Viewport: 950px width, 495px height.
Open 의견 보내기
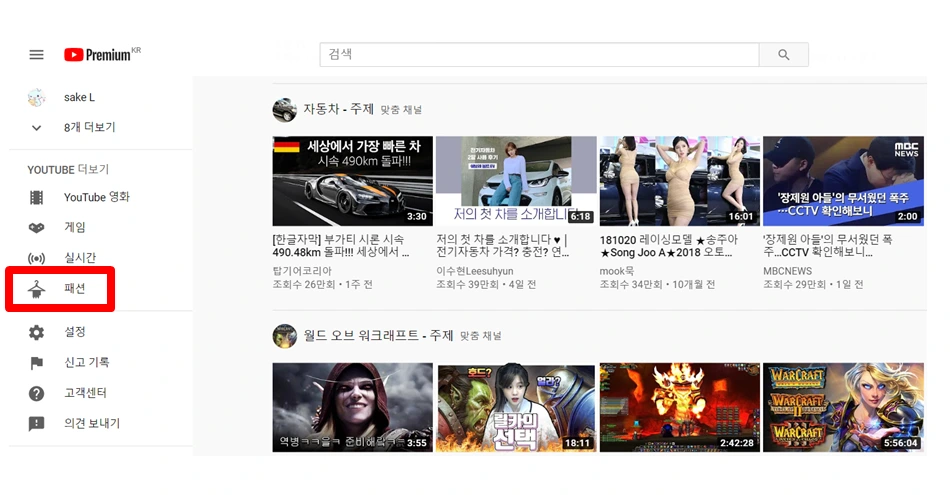[x=92, y=423]
